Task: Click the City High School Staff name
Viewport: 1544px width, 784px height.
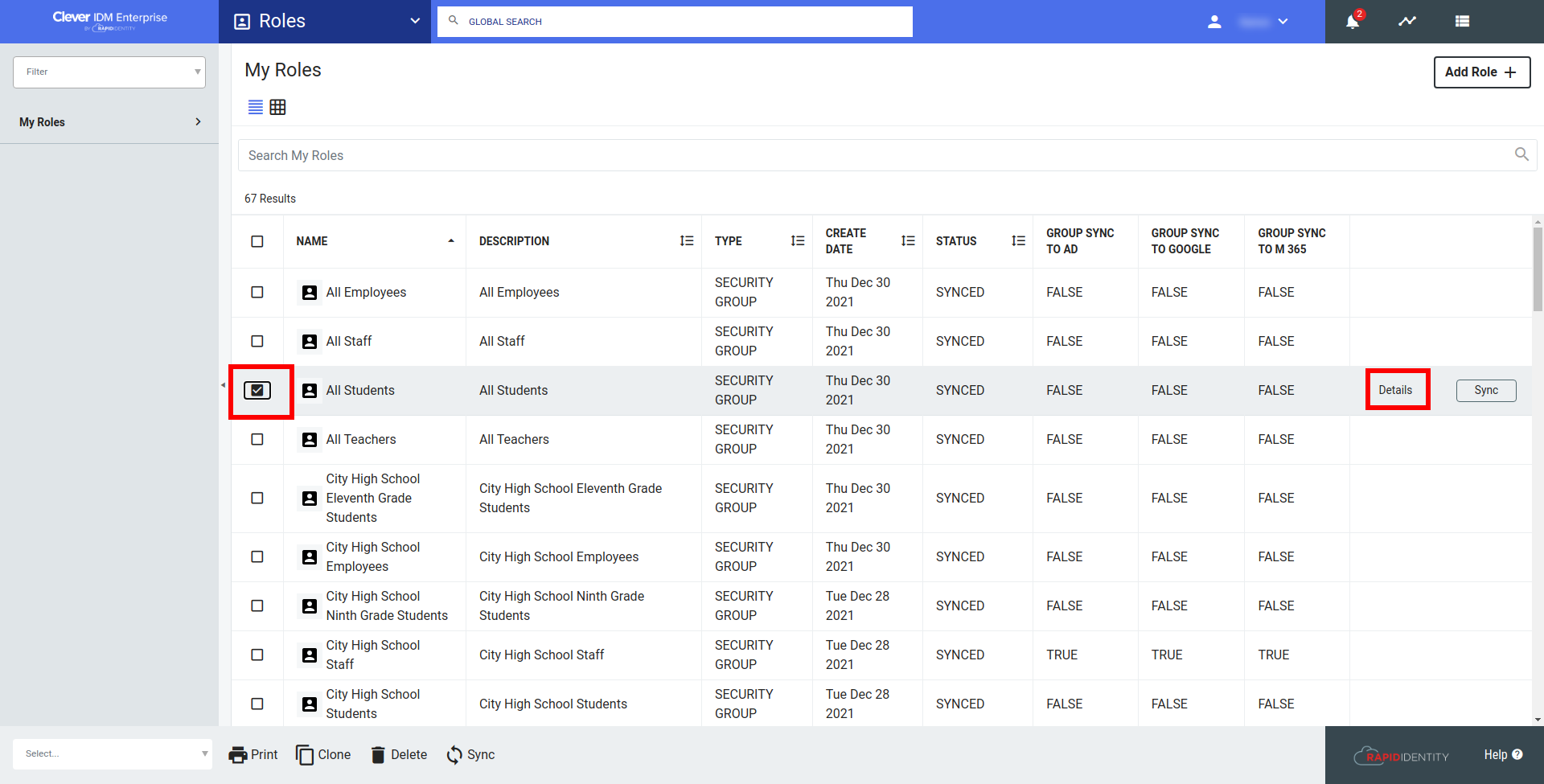Action: (x=373, y=655)
